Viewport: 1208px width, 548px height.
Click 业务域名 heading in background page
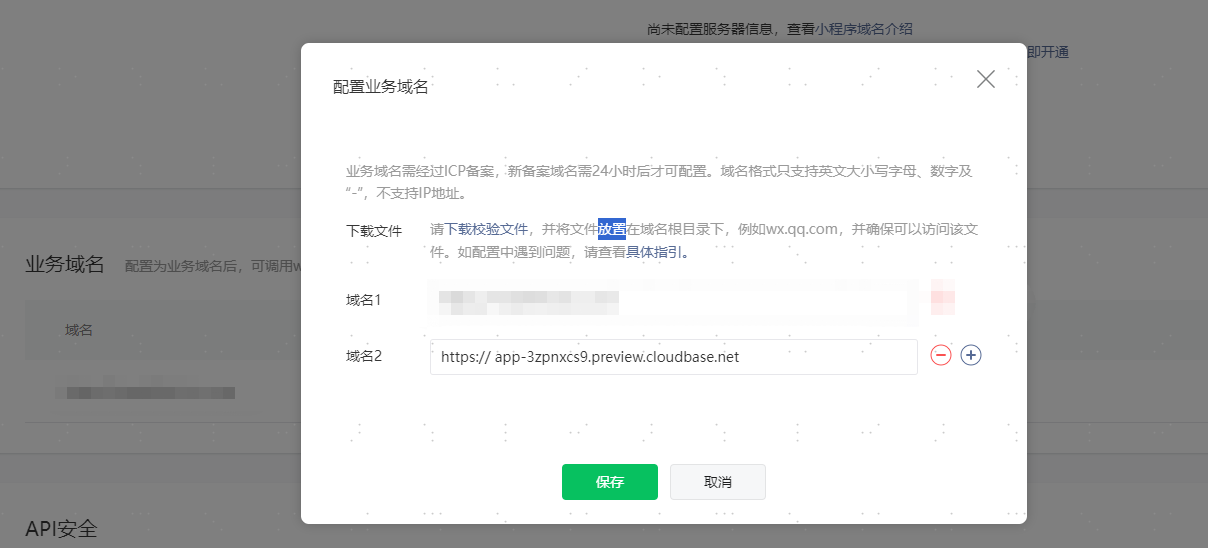click(65, 264)
